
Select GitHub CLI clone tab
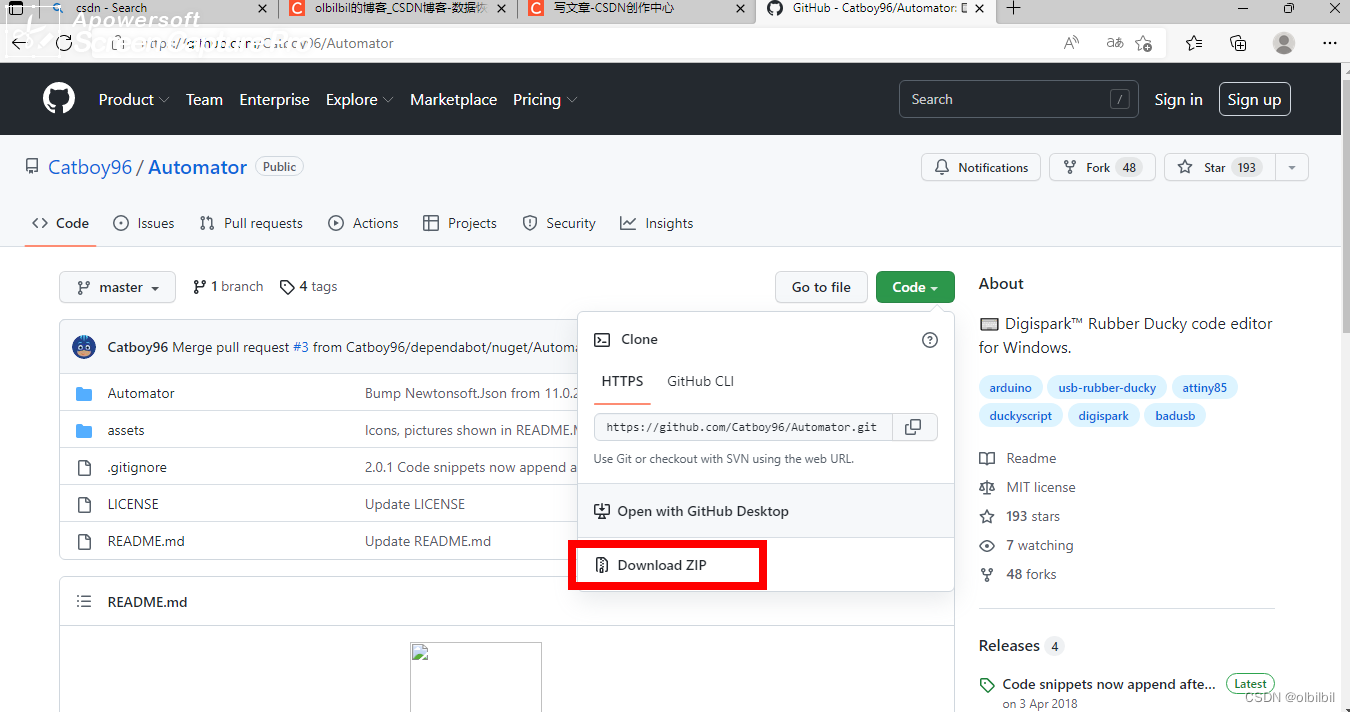click(701, 382)
